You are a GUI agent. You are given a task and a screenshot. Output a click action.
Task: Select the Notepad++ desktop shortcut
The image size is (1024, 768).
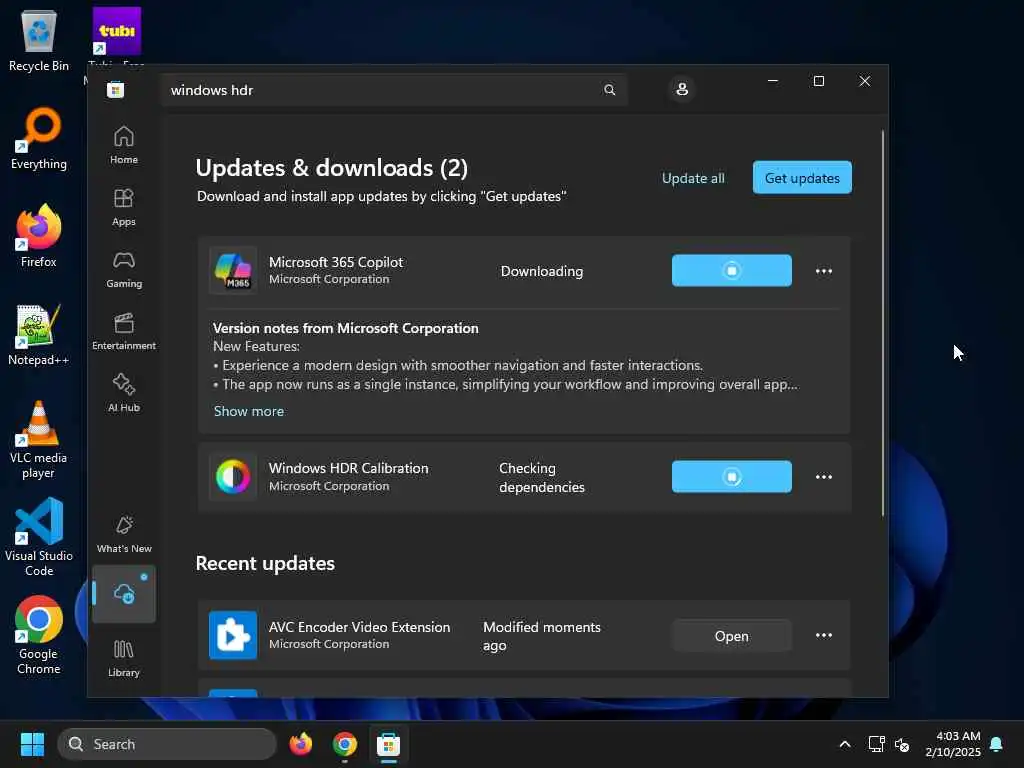[x=39, y=334]
